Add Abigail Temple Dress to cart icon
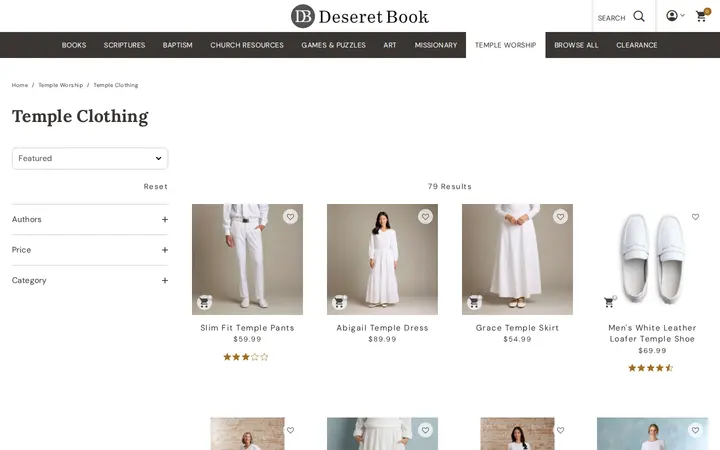The width and height of the screenshot is (720, 450). [x=339, y=302]
